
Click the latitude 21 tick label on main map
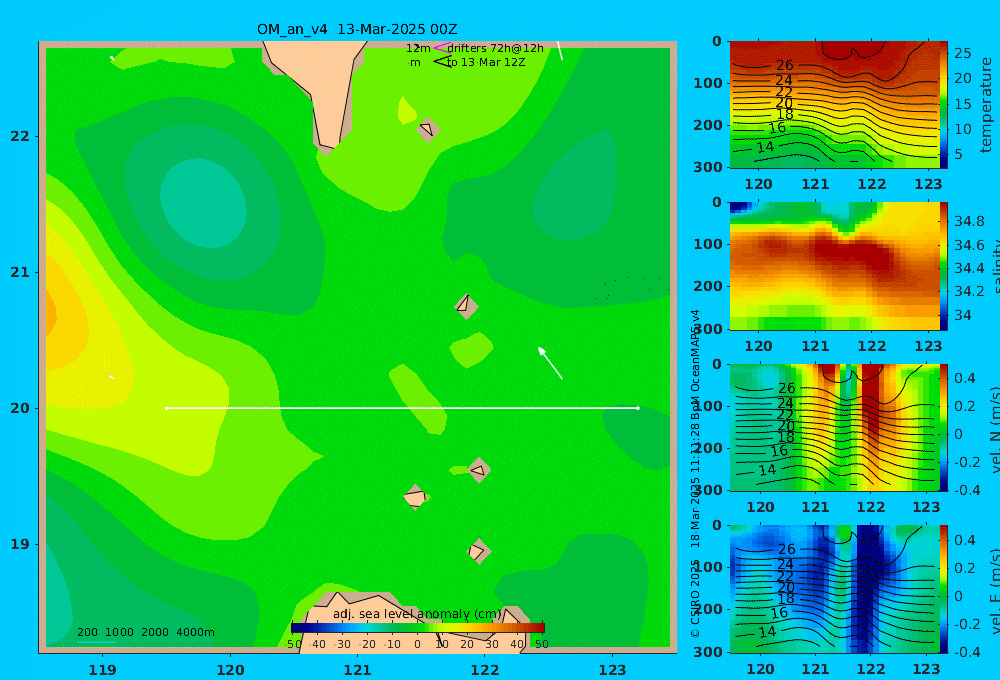(20, 272)
